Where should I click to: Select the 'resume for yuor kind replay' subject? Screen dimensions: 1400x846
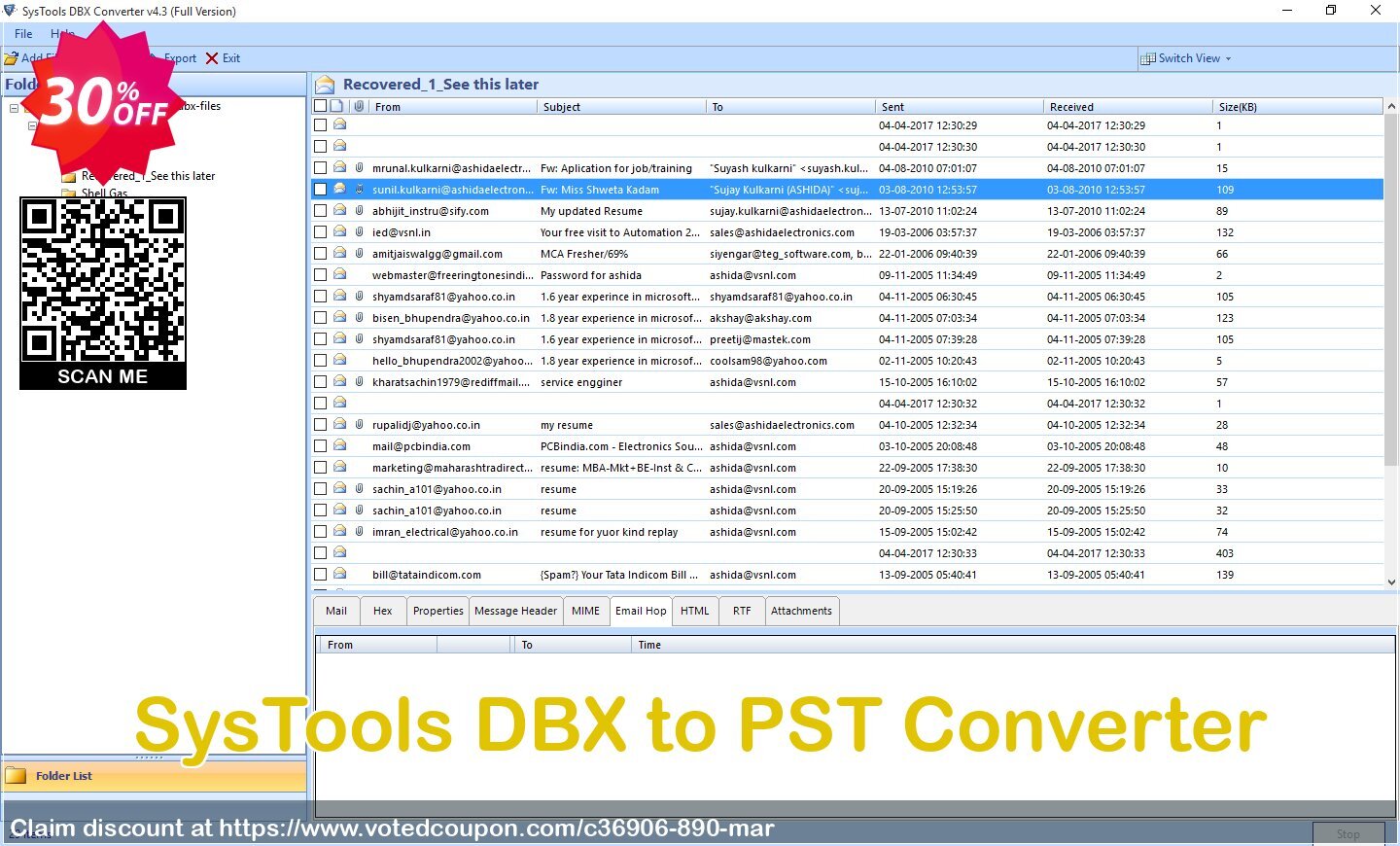click(x=610, y=532)
